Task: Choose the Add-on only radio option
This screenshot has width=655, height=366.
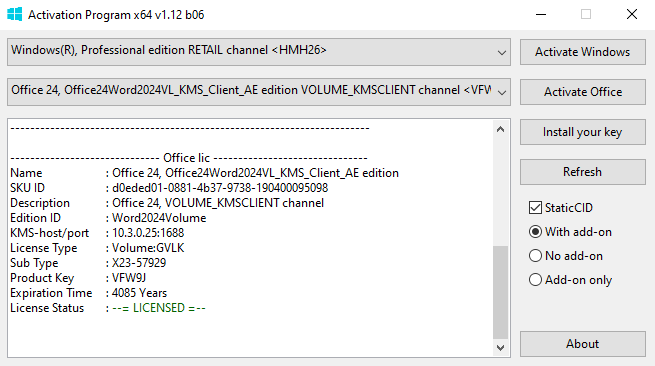Action: (x=535, y=280)
